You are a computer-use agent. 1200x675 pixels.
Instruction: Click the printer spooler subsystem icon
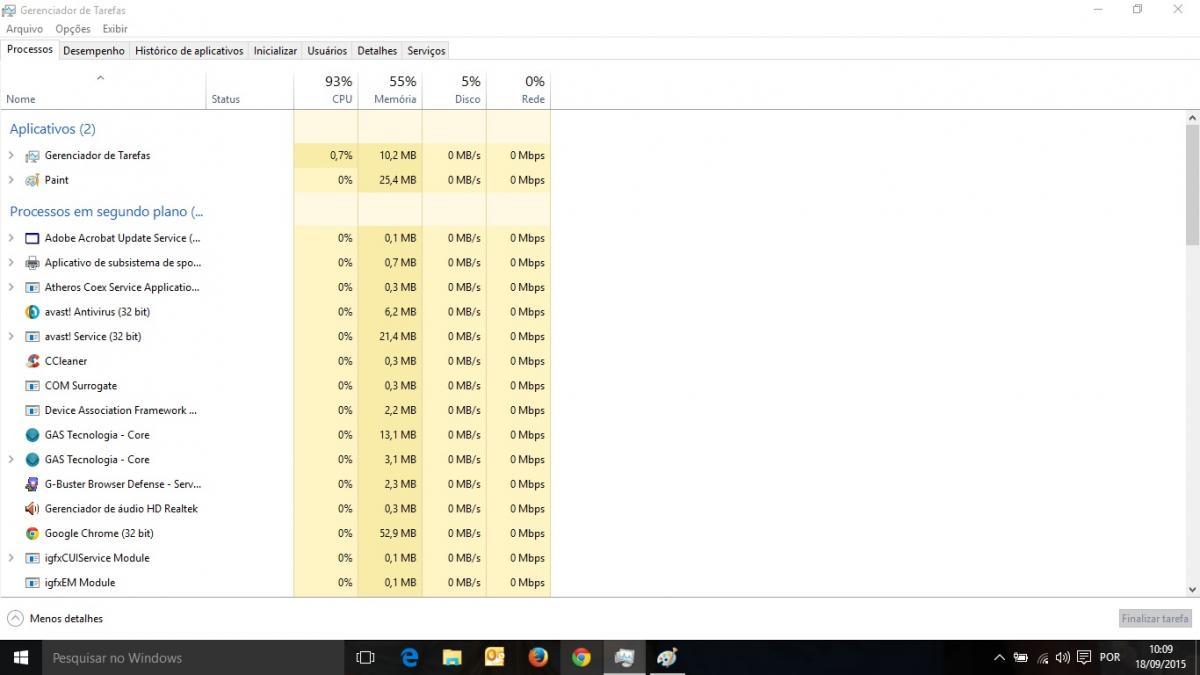32,263
